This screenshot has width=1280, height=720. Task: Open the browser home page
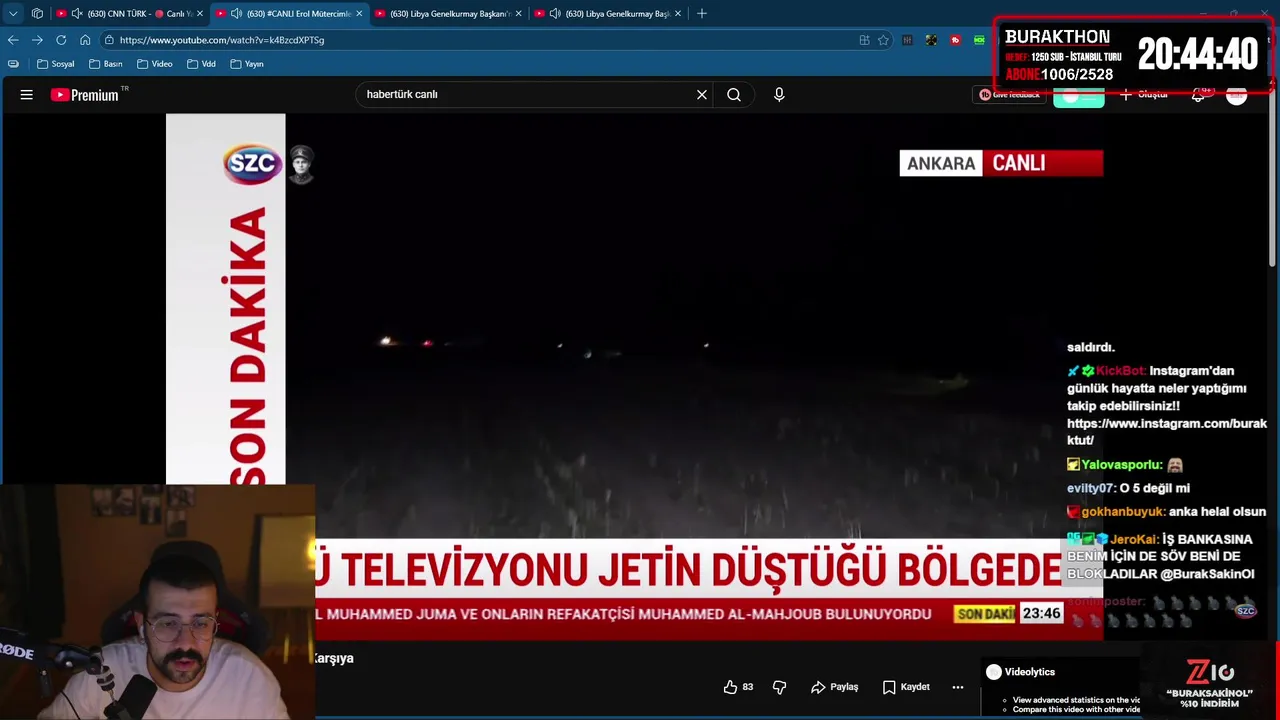(x=85, y=40)
